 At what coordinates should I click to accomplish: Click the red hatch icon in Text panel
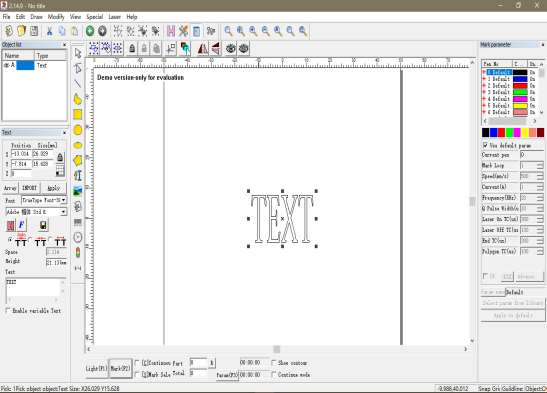pos(10,225)
